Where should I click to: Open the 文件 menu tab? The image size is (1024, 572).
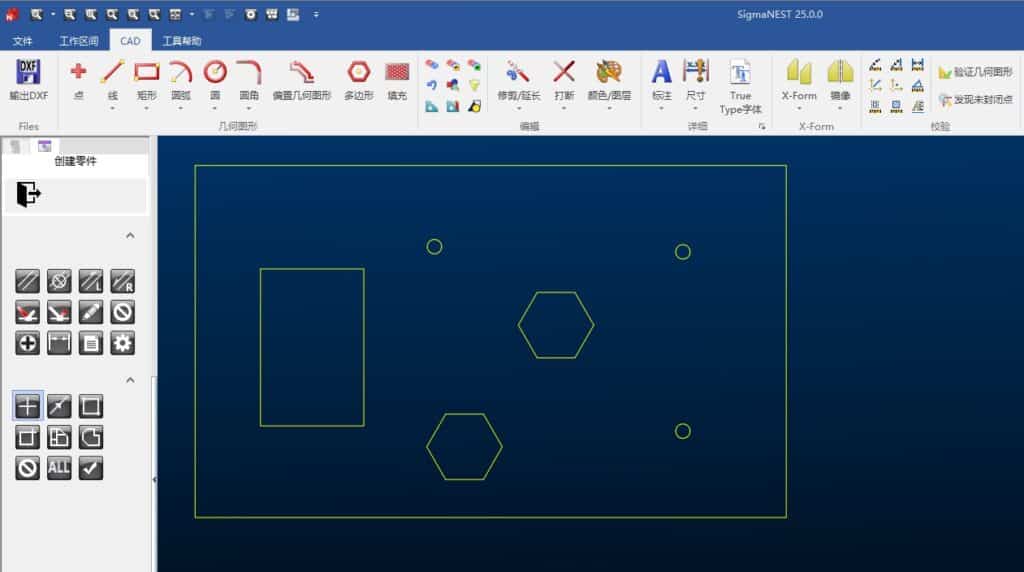point(23,41)
